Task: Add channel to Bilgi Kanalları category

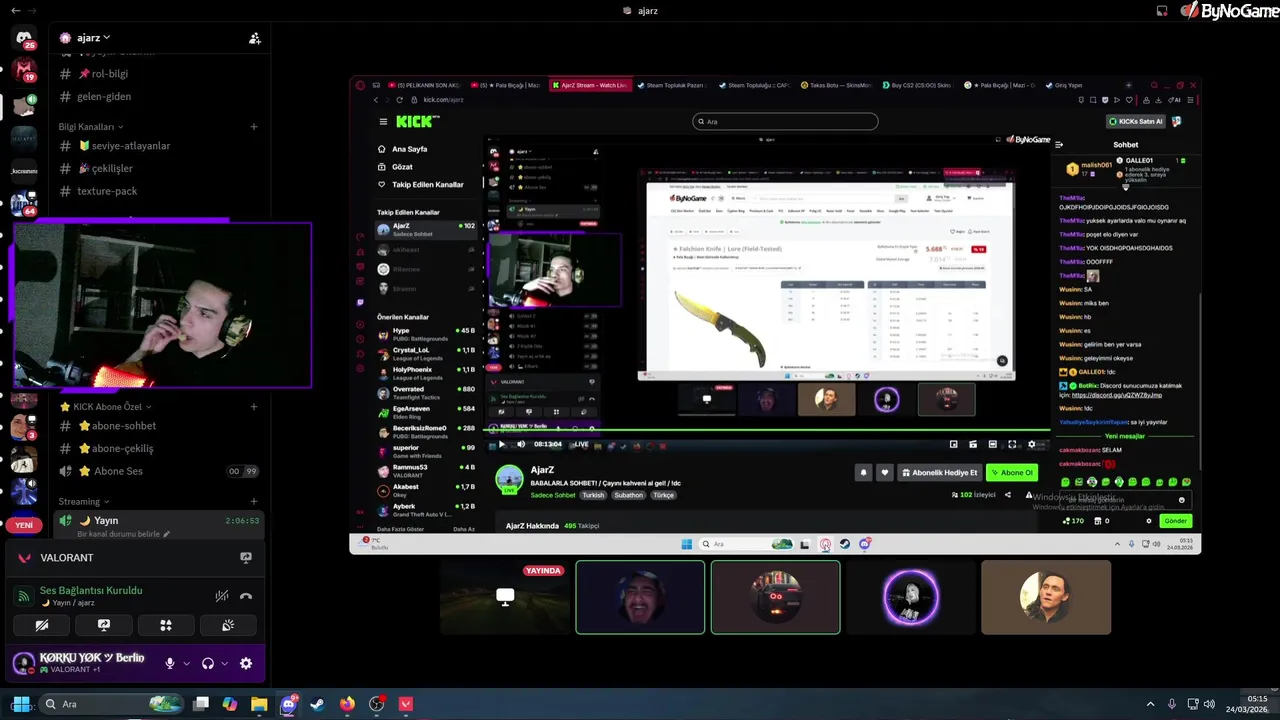Action: pyautogui.click(x=254, y=127)
